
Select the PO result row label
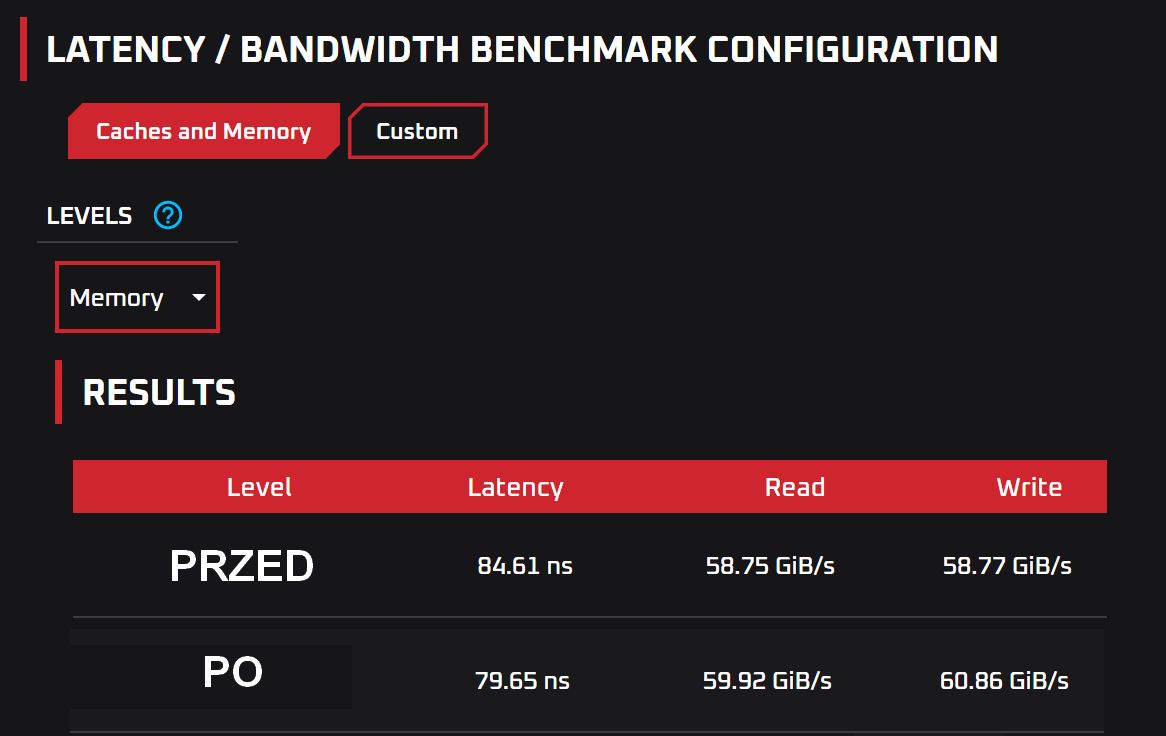[x=233, y=672]
